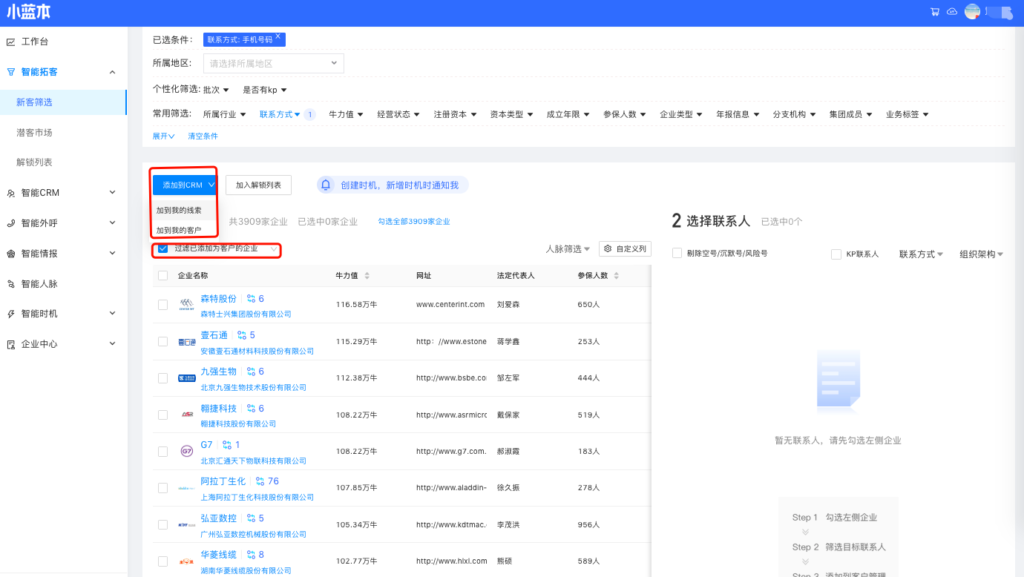The width and height of the screenshot is (1024, 577).
Task: Open the shopping cart icon in header
Action: 934,12
